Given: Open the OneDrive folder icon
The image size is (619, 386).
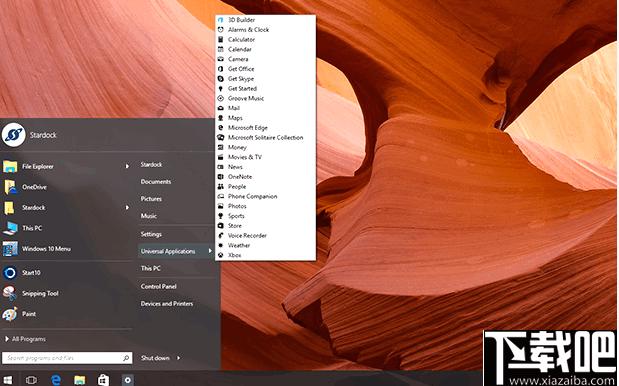Looking at the screenshot, I should click(10, 187).
